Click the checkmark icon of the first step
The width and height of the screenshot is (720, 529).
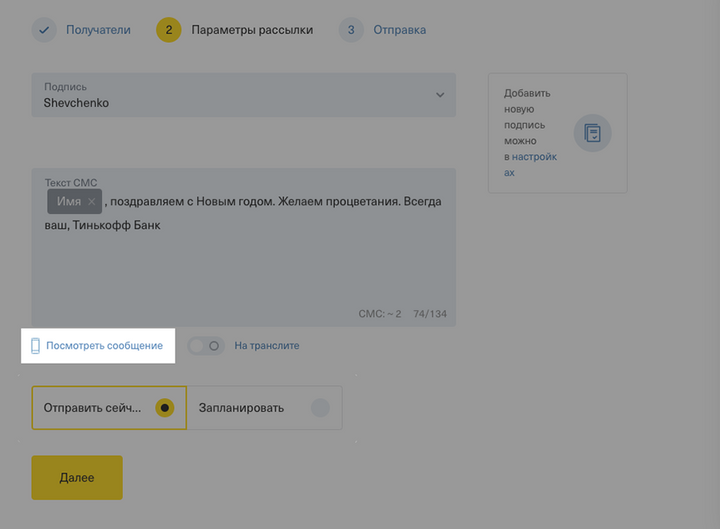tap(44, 30)
